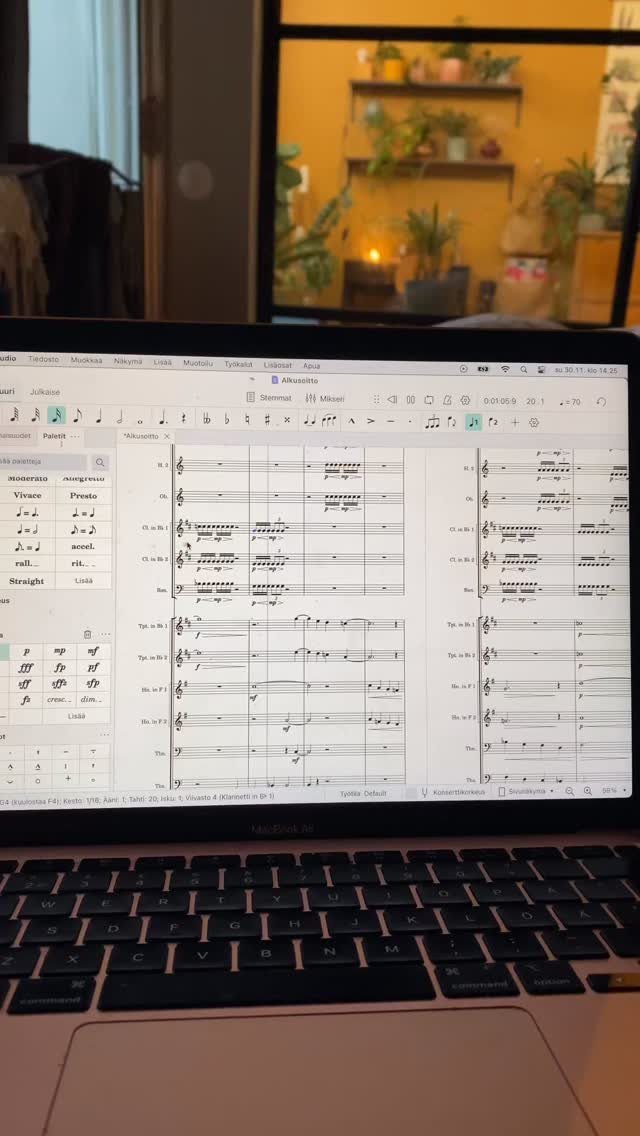This screenshot has height=1136, width=640.
Task: Show more tempo palette items via Lisää
Action: [x=83, y=581]
